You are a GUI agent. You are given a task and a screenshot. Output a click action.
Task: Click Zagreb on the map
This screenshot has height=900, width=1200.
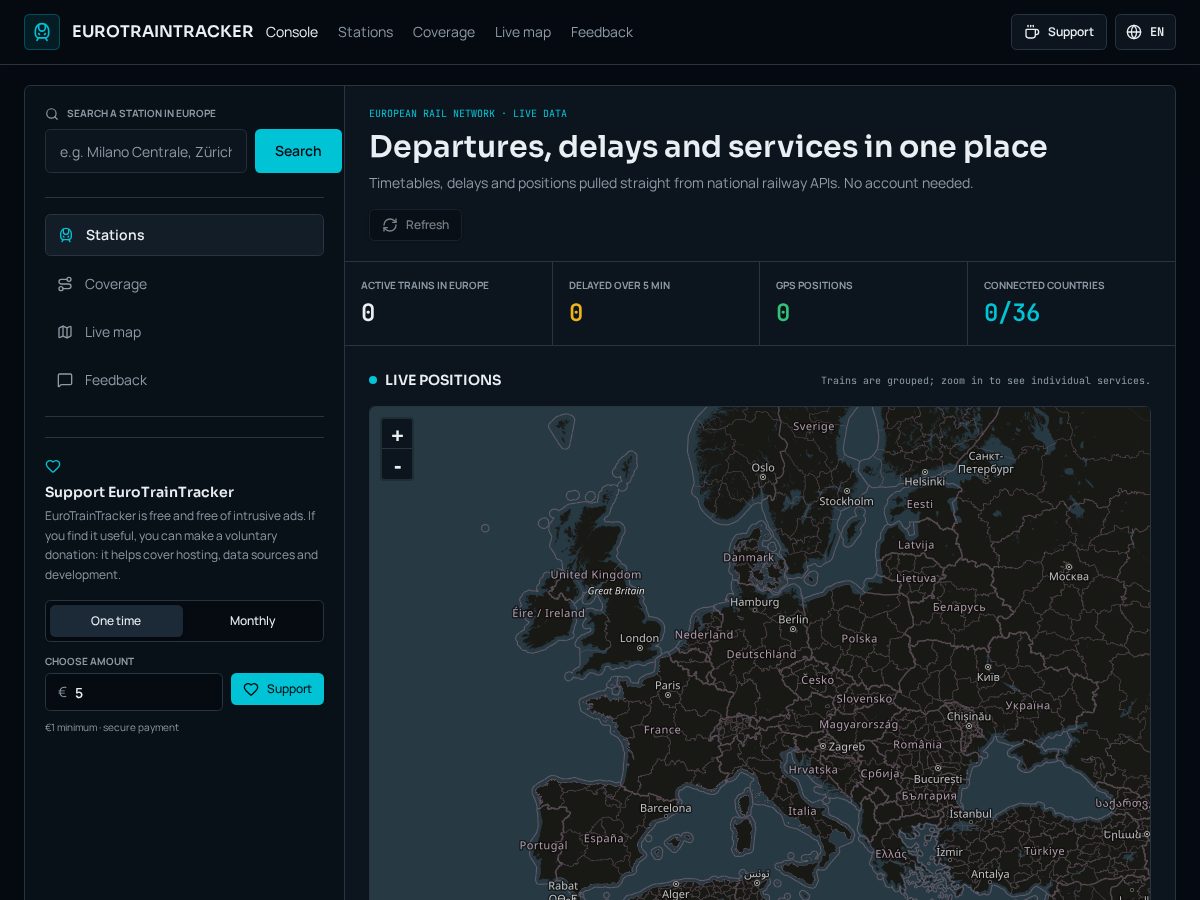click(x=846, y=747)
